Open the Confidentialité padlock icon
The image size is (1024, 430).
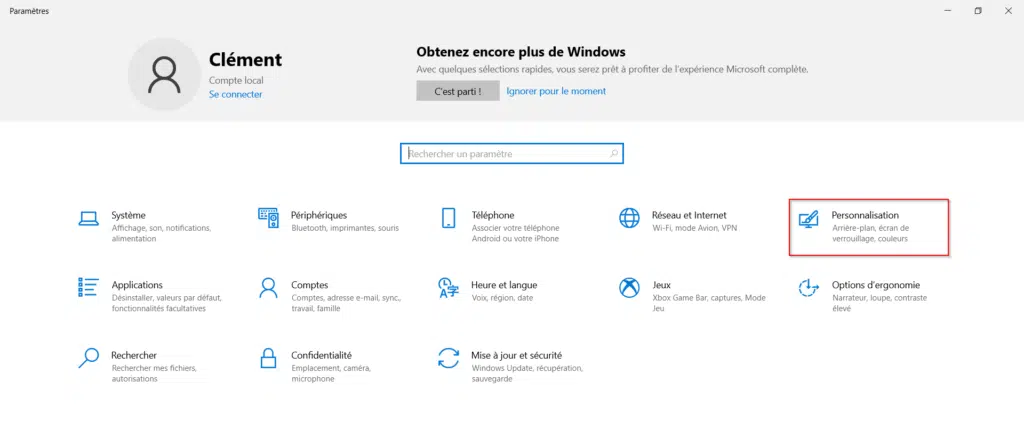(268, 358)
